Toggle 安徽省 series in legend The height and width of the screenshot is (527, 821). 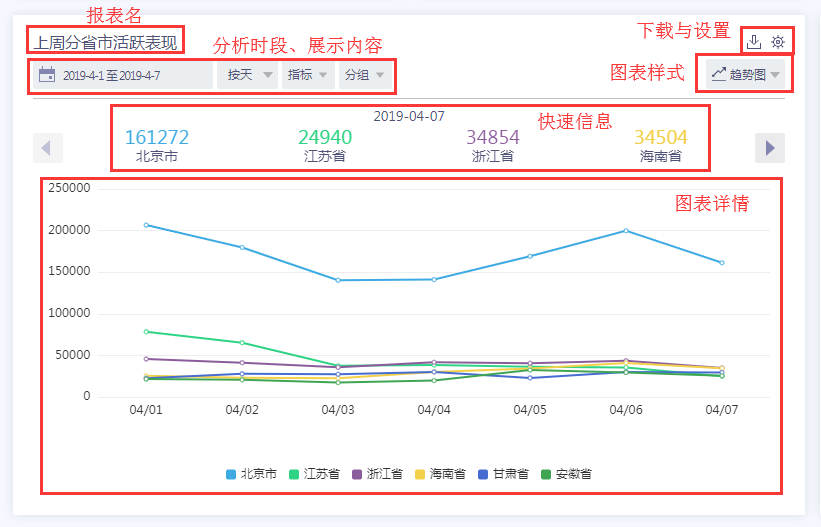(566, 474)
